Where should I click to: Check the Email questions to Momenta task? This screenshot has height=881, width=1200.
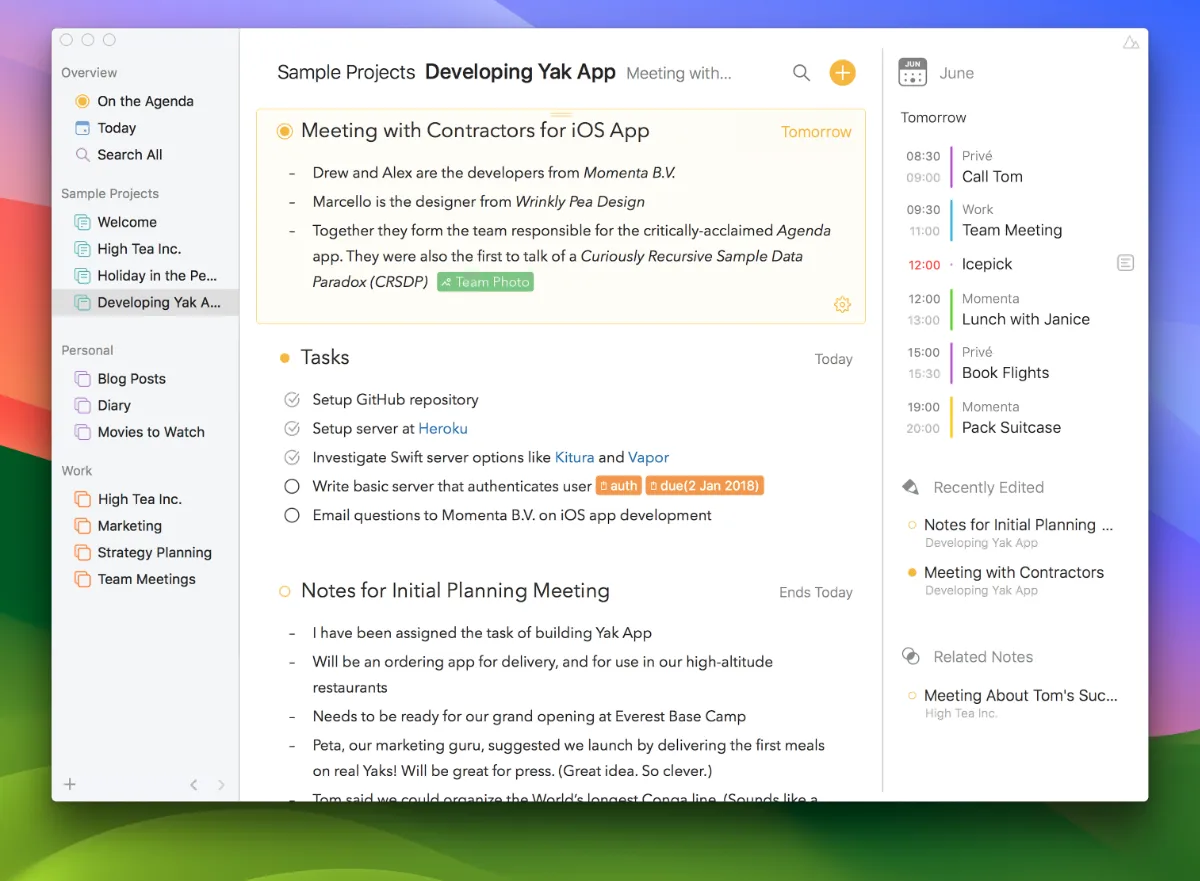[292, 516]
